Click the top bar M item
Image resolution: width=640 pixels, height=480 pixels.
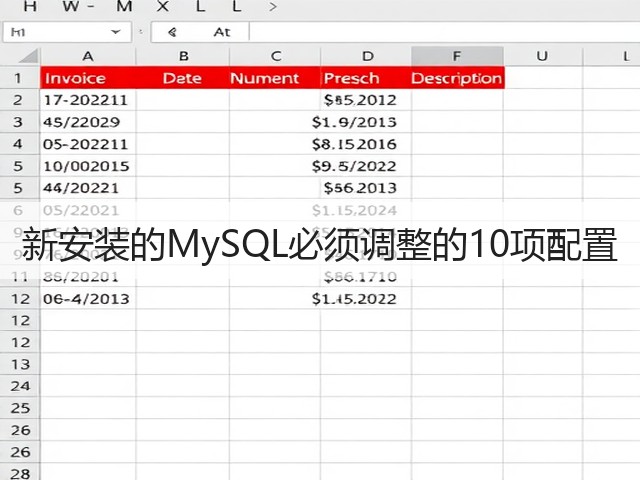pyautogui.click(x=124, y=6)
